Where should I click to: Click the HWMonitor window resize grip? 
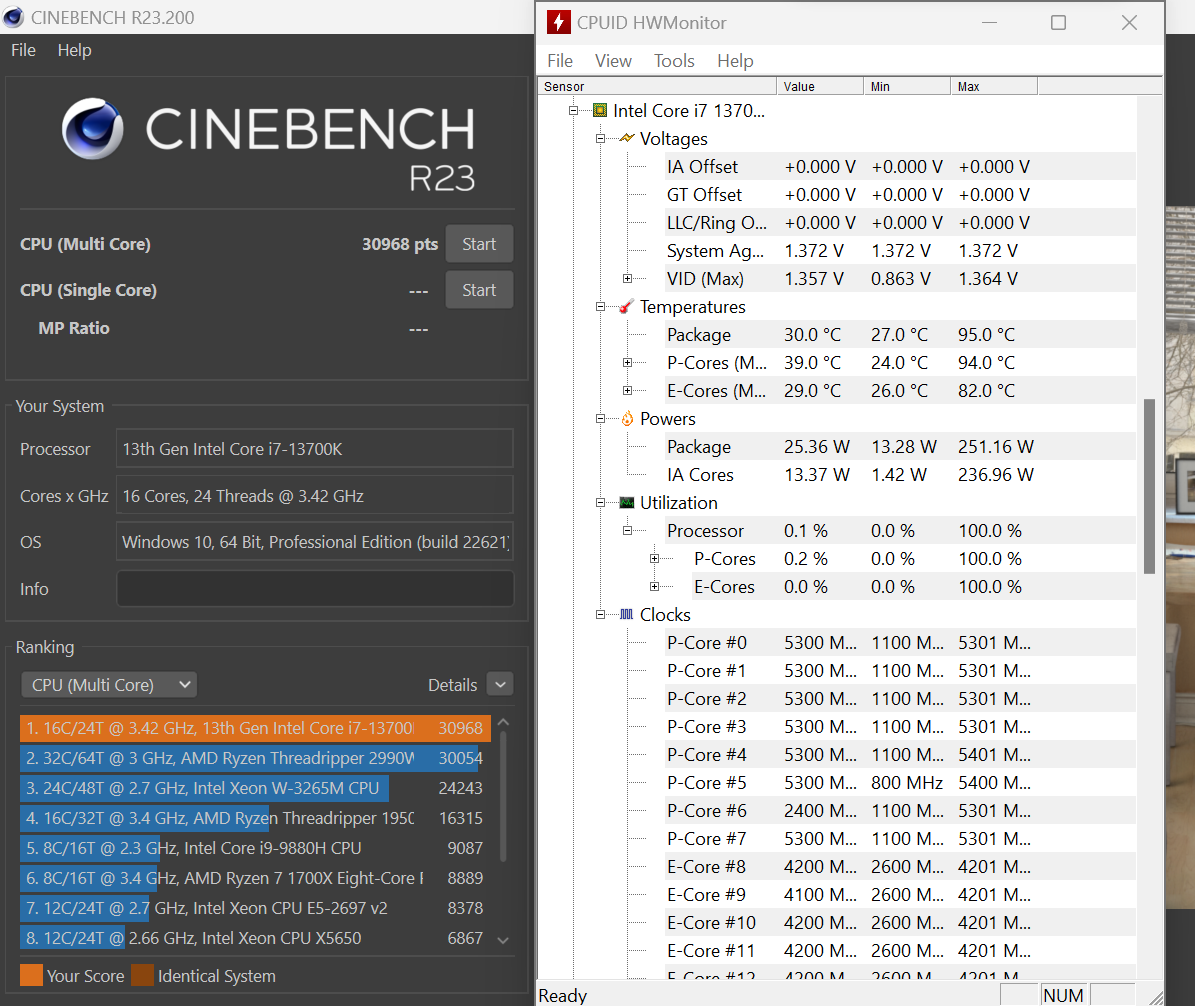[1156, 998]
